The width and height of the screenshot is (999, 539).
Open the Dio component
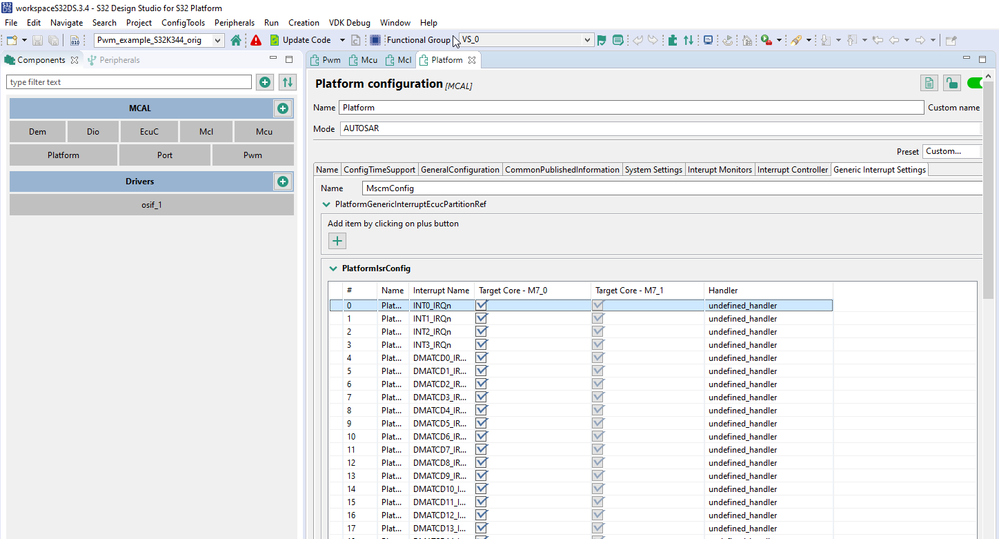(x=93, y=132)
